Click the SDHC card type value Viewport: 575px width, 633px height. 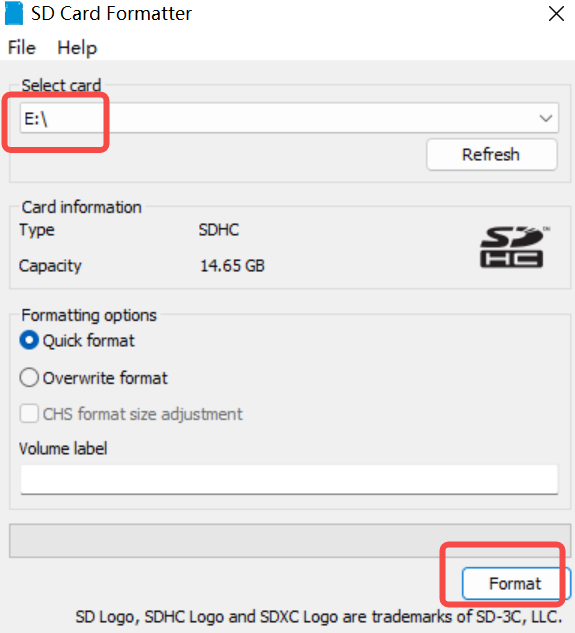click(x=219, y=230)
